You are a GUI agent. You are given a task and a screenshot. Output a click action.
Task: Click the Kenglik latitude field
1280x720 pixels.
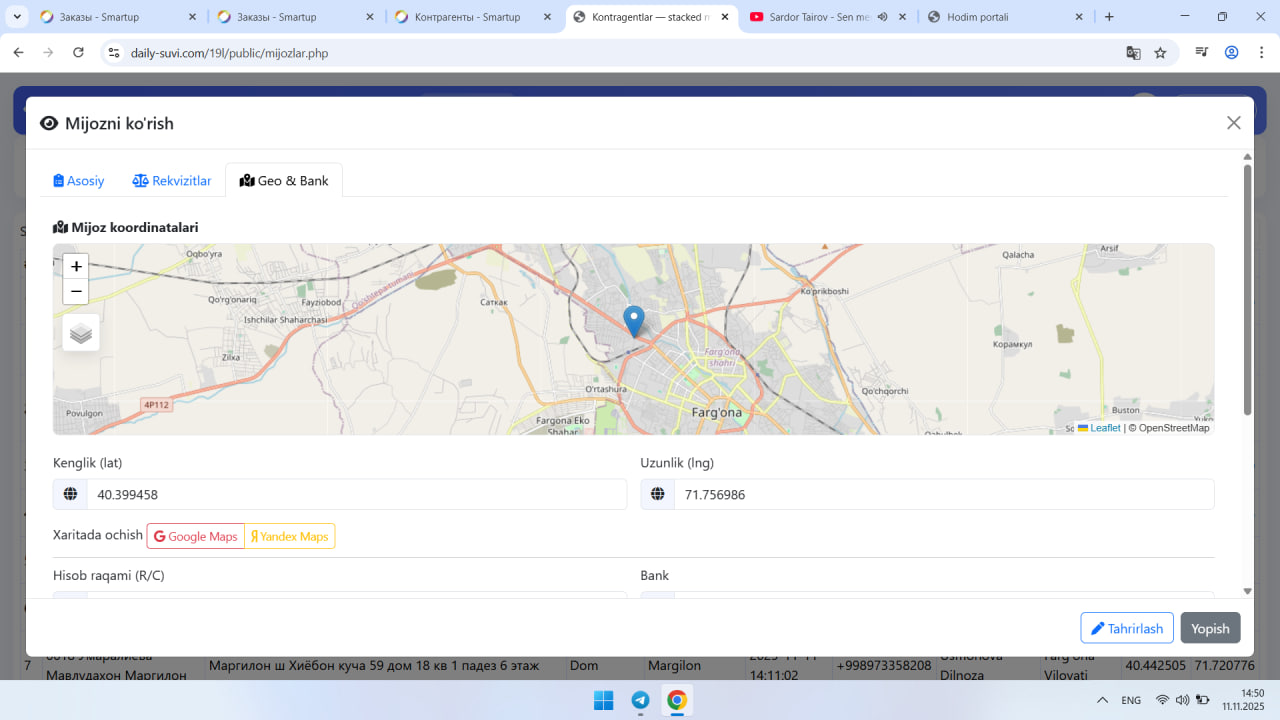pyautogui.click(x=355, y=494)
